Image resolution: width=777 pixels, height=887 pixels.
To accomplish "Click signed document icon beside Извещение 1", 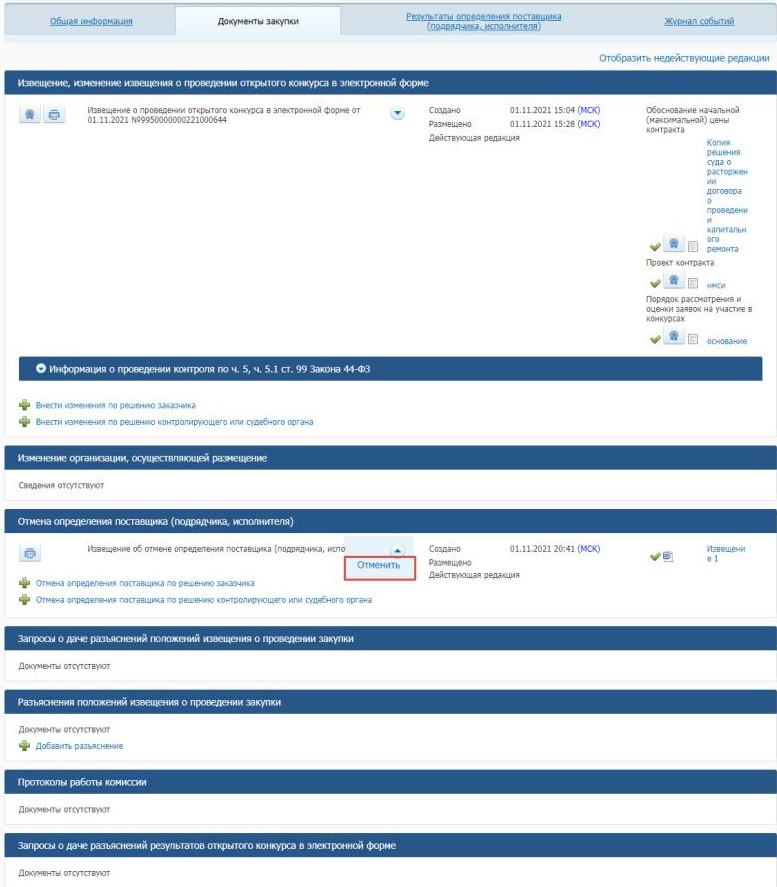I will tap(667, 556).
